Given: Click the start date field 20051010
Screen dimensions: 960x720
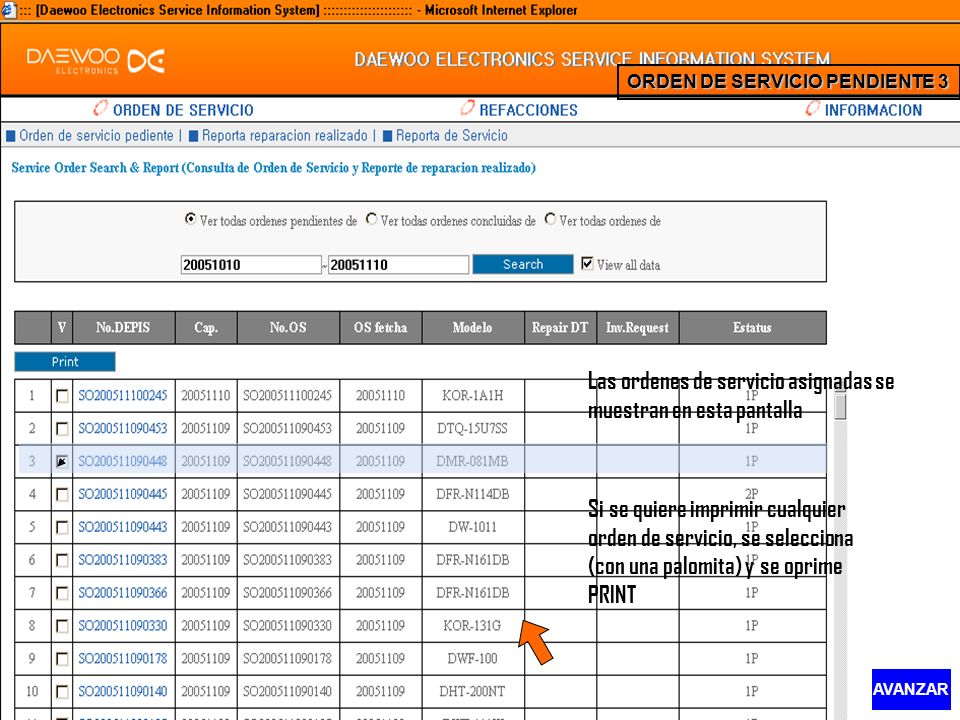Looking at the screenshot, I should pyautogui.click(x=250, y=264).
